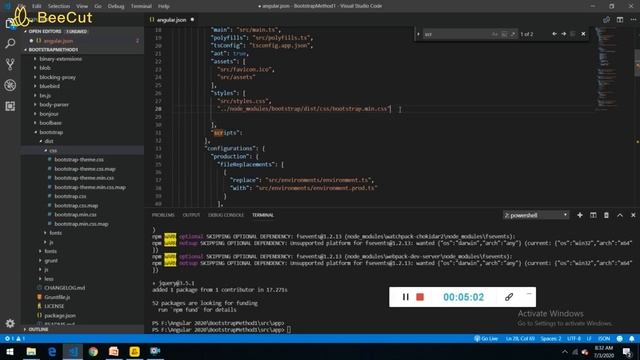Screen dimensions: 640x360
Task: Open bootstrap.min.css file in explorer
Action: coord(76,215)
